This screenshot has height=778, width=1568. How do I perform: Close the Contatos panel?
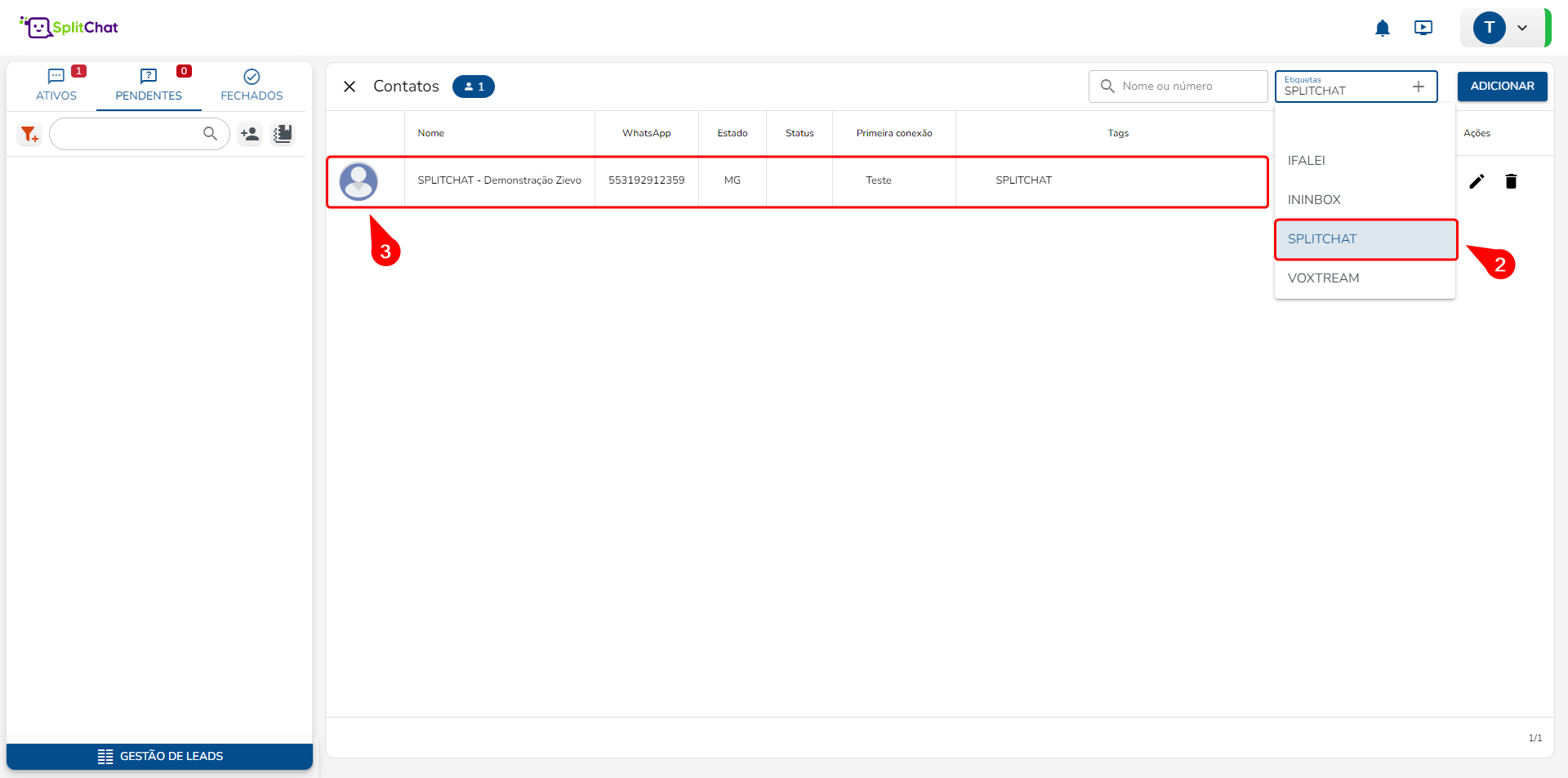click(x=350, y=87)
